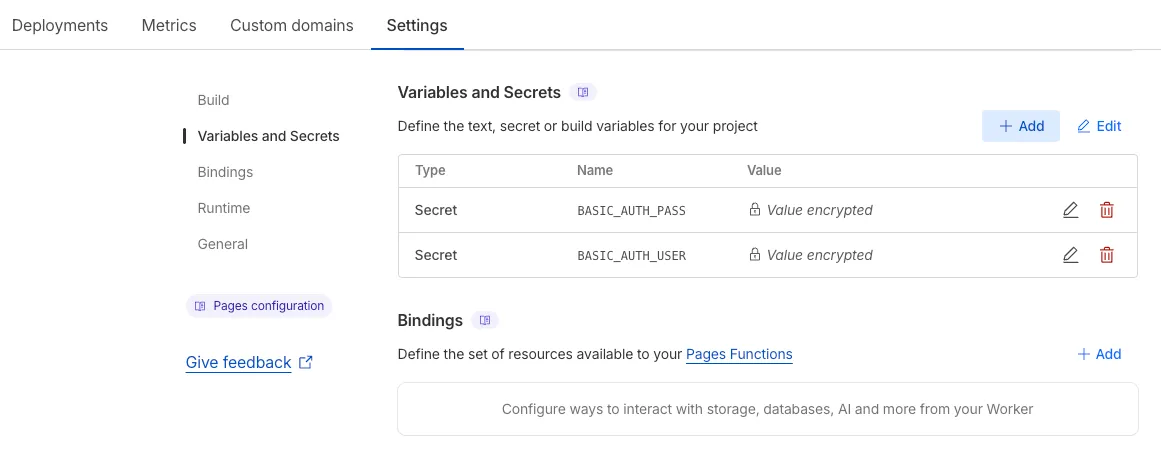
Task: Switch to the Metrics tab
Action: click(169, 25)
